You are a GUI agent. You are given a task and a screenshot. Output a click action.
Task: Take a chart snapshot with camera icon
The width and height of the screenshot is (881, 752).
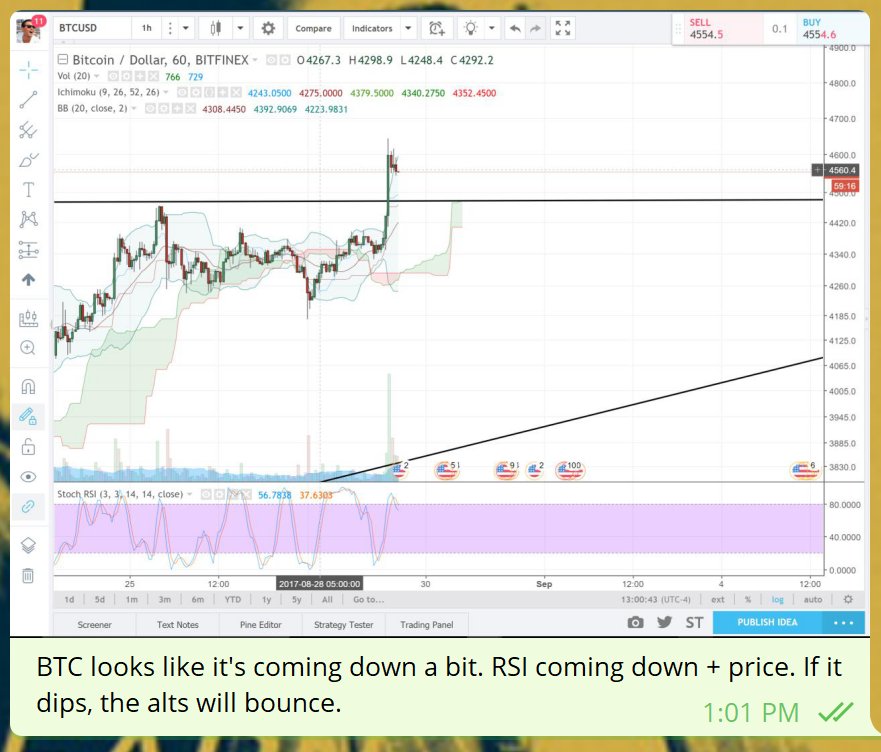click(x=635, y=622)
